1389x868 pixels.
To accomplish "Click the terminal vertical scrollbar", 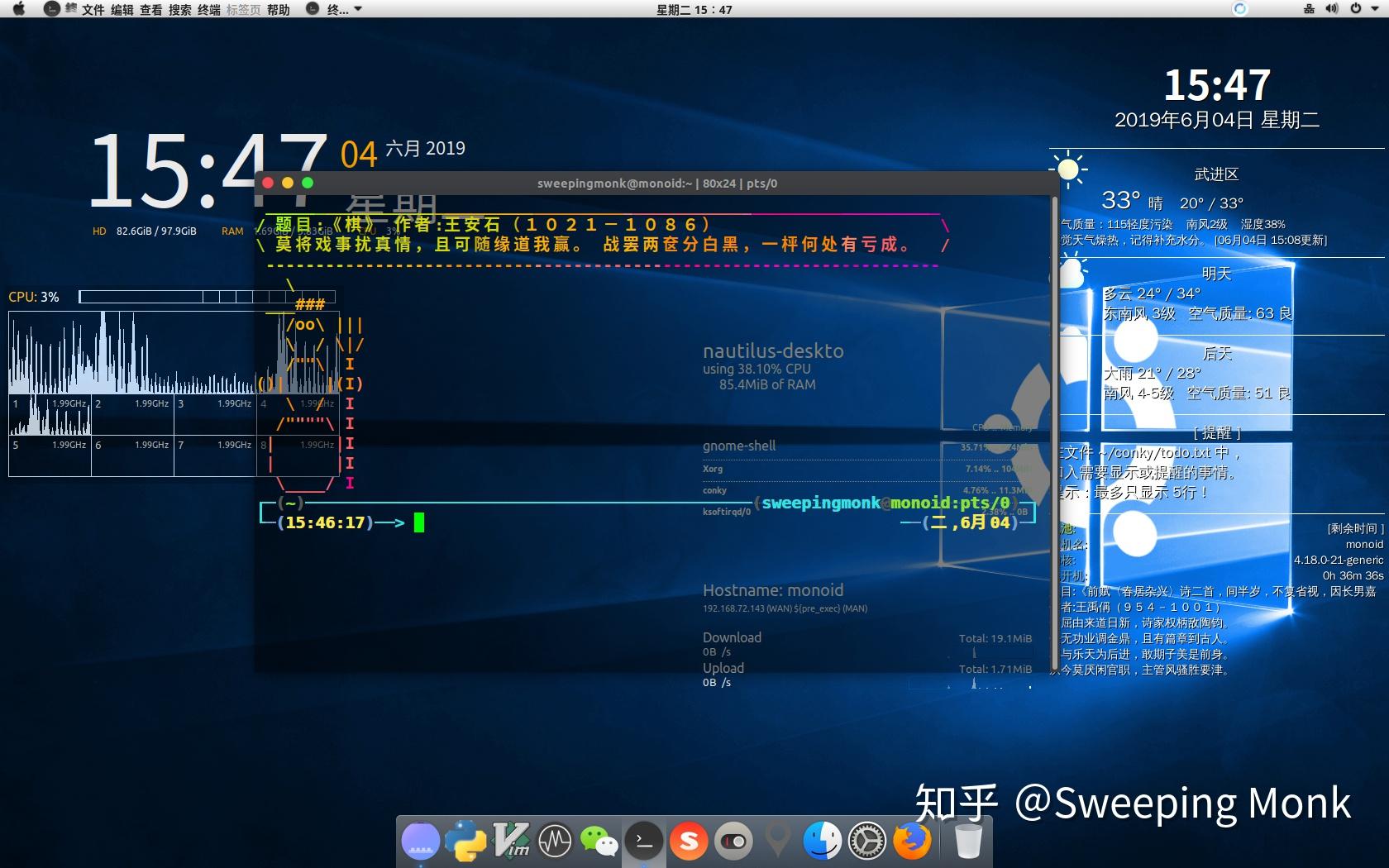I will pyautogui.click(x=1054, y=432).
